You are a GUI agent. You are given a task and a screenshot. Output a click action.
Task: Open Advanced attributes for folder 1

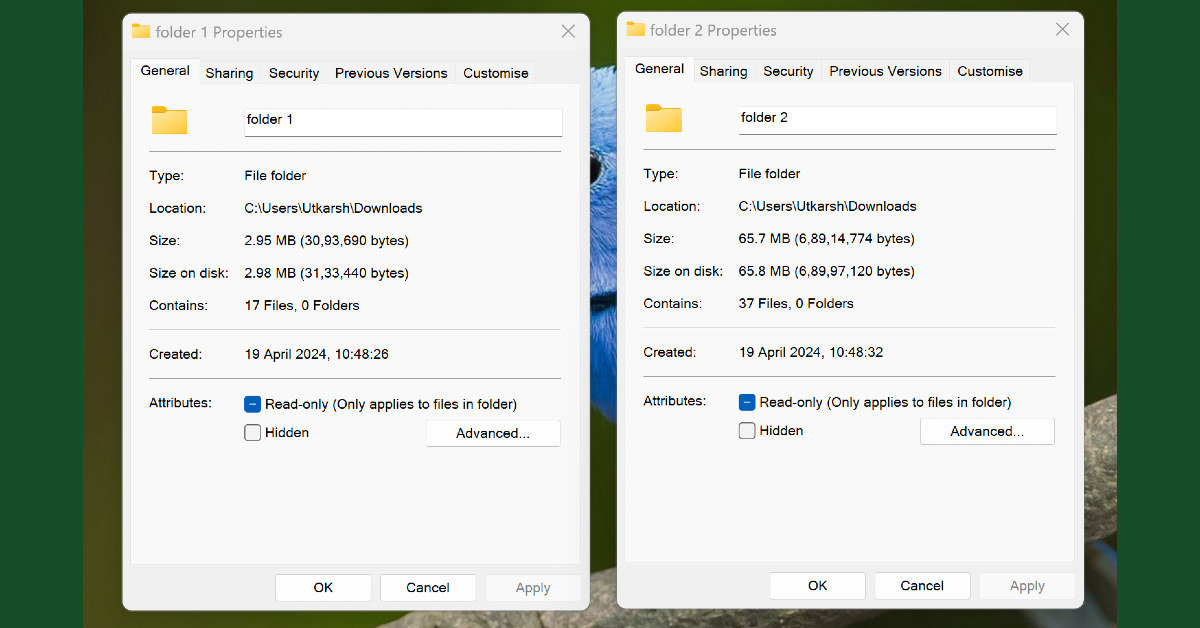click(493, 433)
